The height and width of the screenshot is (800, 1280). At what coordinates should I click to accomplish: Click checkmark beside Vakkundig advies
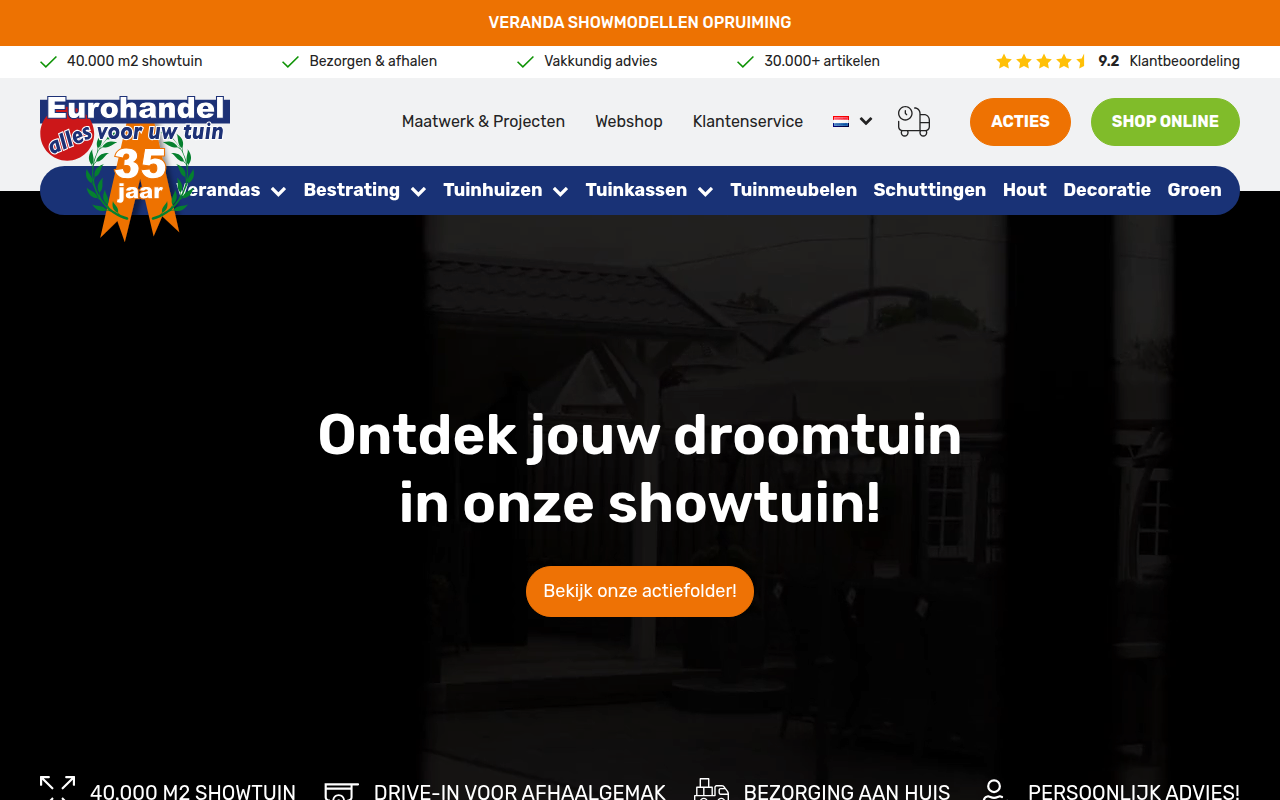525,62
